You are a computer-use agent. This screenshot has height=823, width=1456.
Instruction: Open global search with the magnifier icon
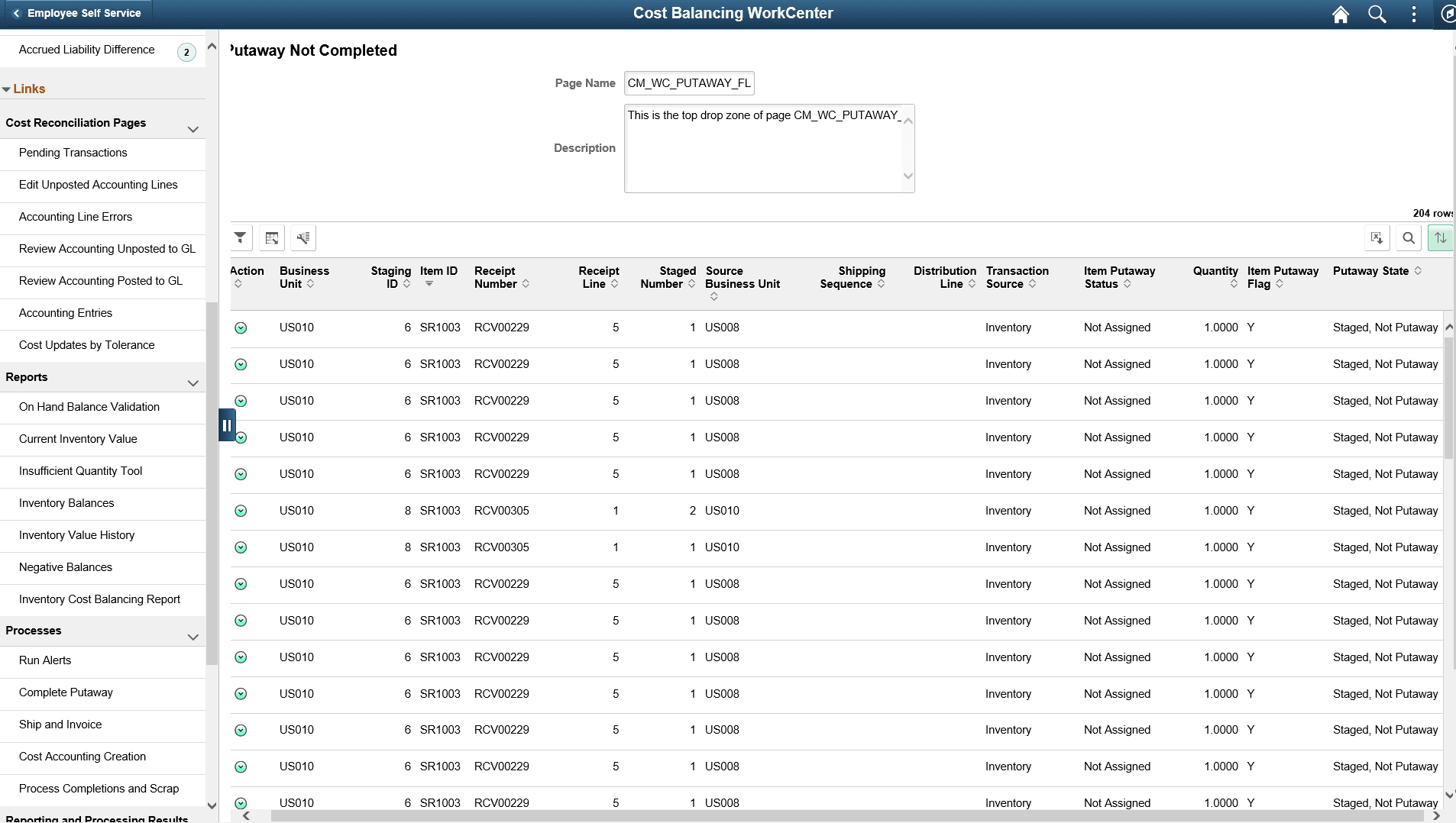[1378, 14]
